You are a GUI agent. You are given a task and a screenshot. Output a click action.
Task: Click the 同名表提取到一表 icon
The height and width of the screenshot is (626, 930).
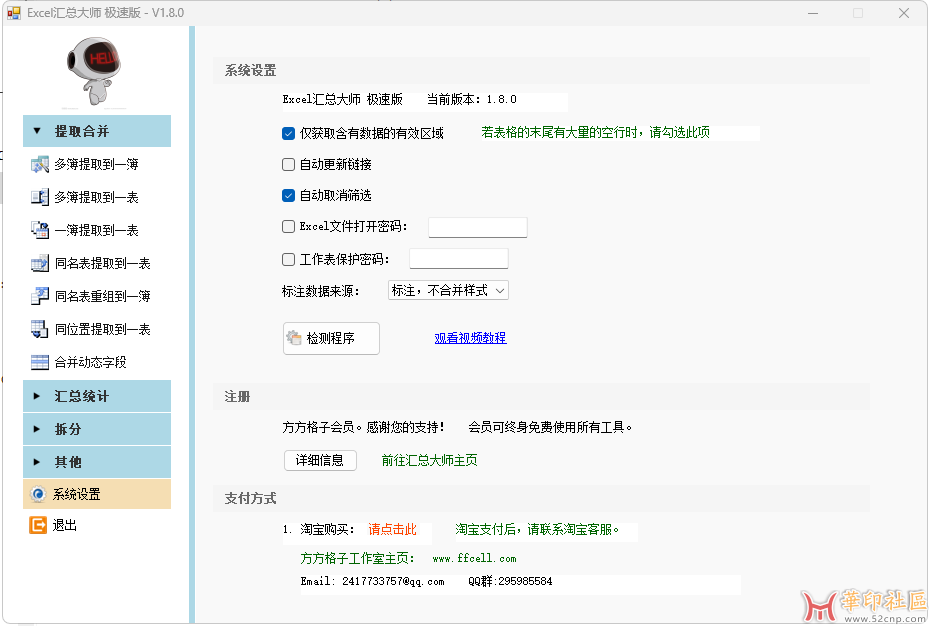pyautogui.click(x=40, y=263)
